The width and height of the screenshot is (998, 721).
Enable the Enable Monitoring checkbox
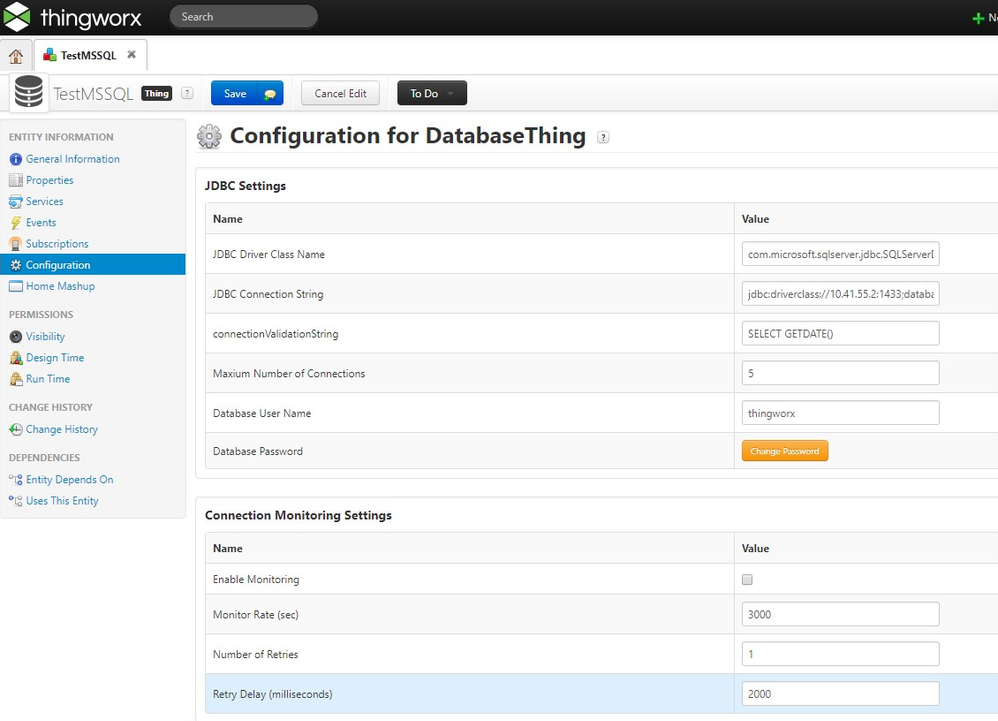click(x=747, y=580)
